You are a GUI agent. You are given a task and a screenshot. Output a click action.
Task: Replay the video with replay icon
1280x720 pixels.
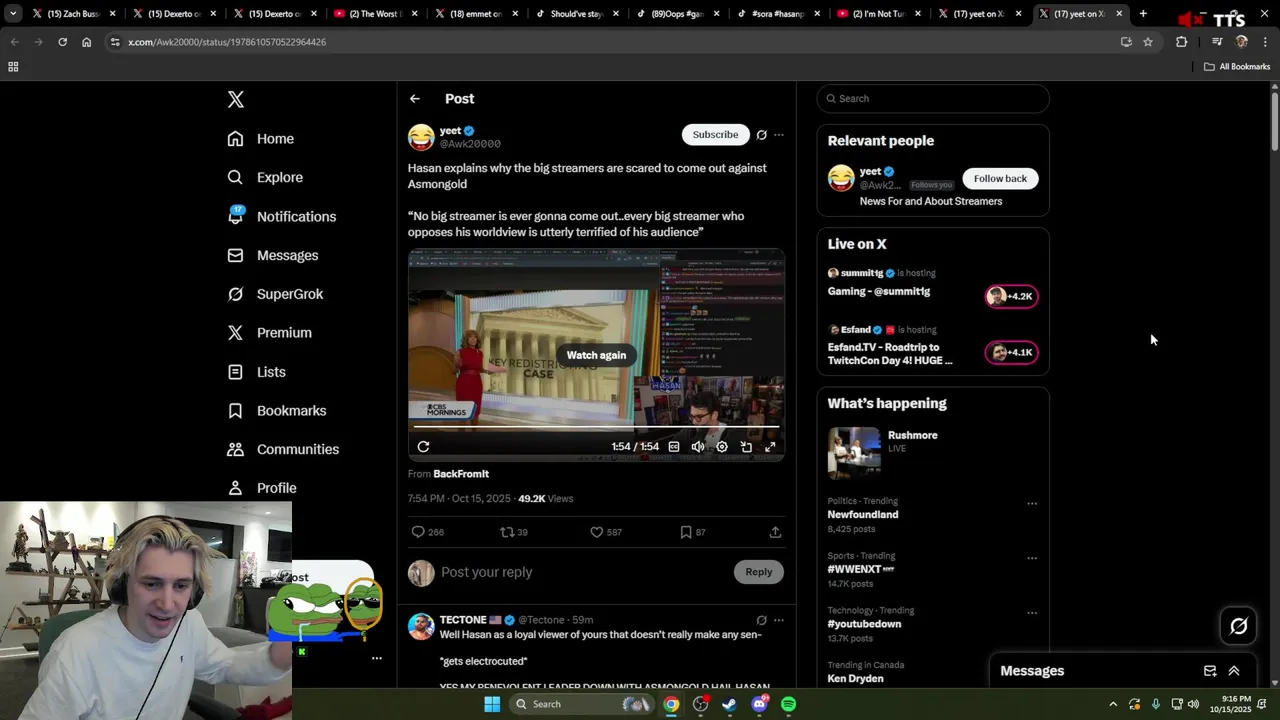423,447
